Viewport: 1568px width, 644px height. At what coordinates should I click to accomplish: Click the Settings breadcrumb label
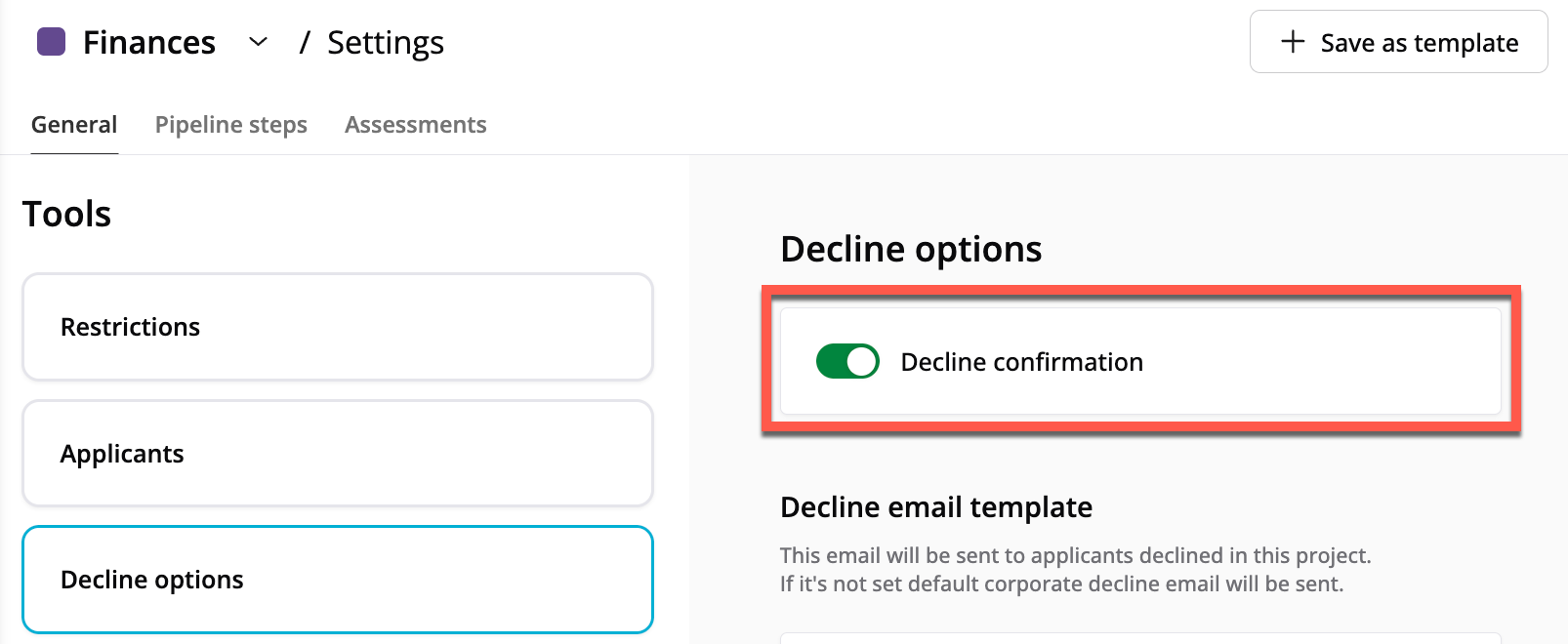(386, 43)
